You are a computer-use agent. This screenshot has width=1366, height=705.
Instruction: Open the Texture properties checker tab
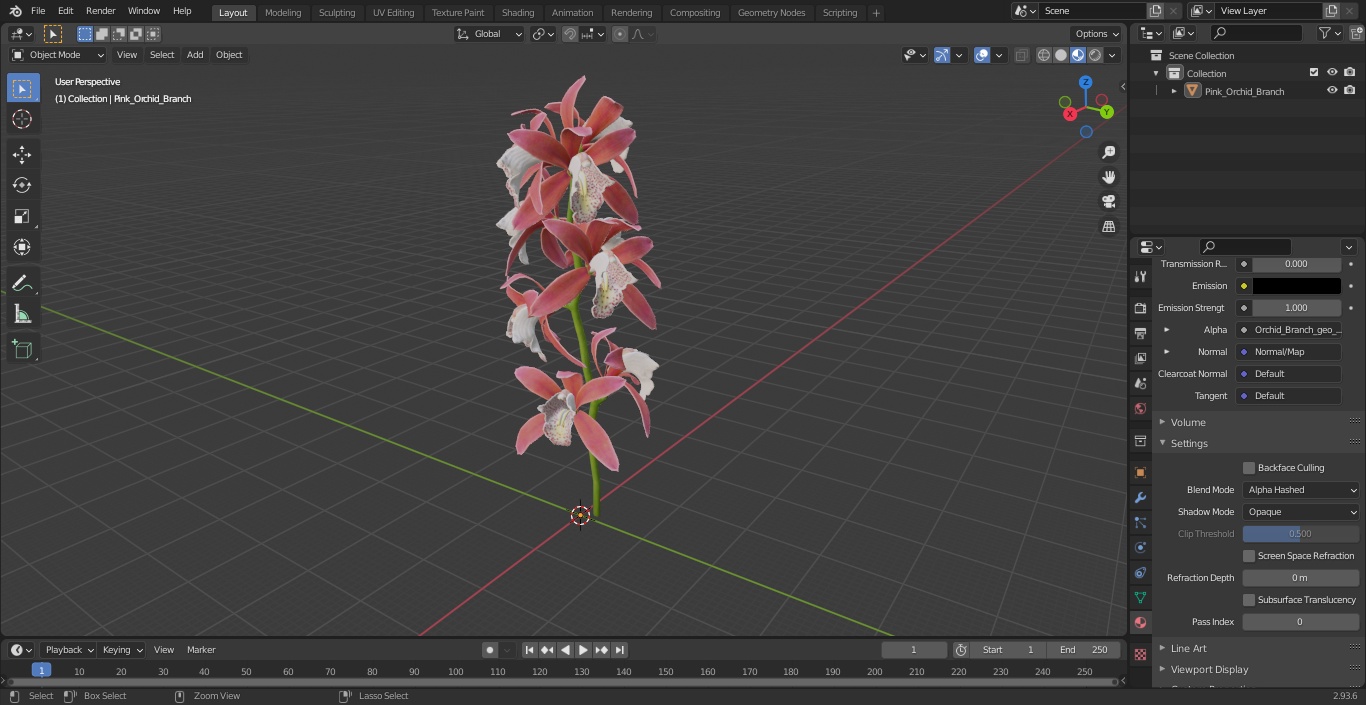click(1140, 654)
